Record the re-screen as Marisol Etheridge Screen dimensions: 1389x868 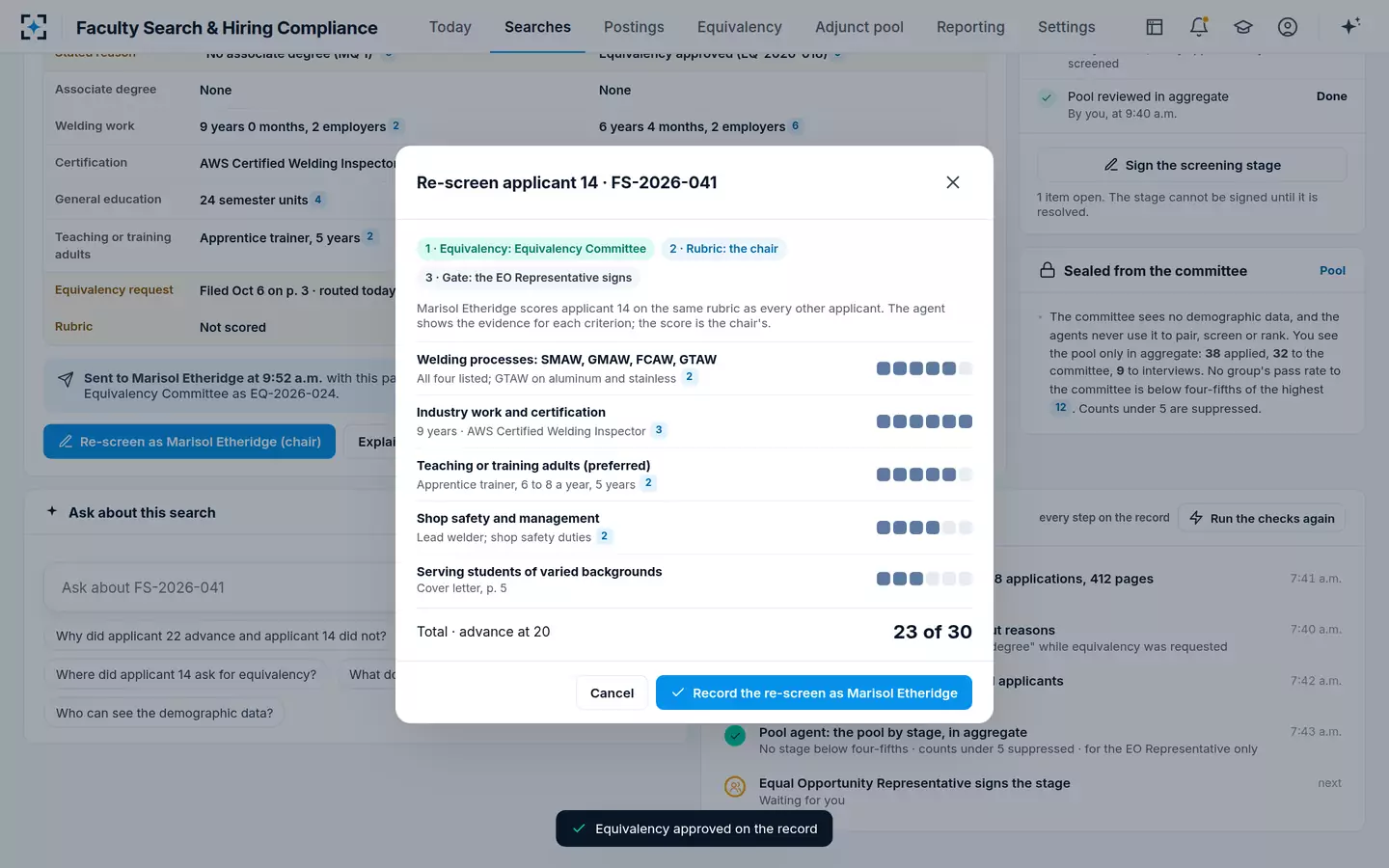pyautogui.click(x=814, y=692)
